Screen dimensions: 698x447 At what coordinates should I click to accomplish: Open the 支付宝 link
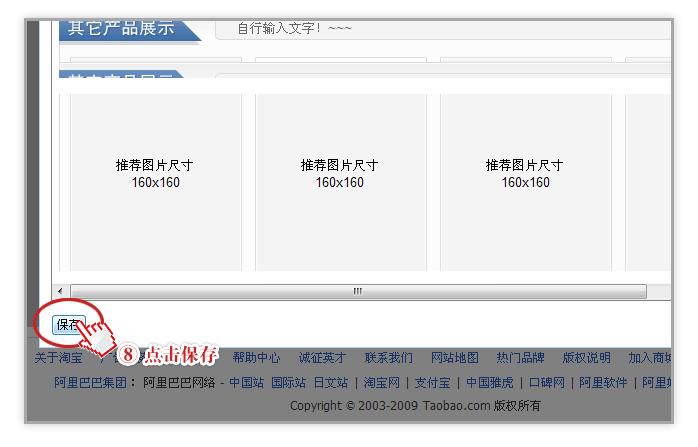click(x=432, y=382)
